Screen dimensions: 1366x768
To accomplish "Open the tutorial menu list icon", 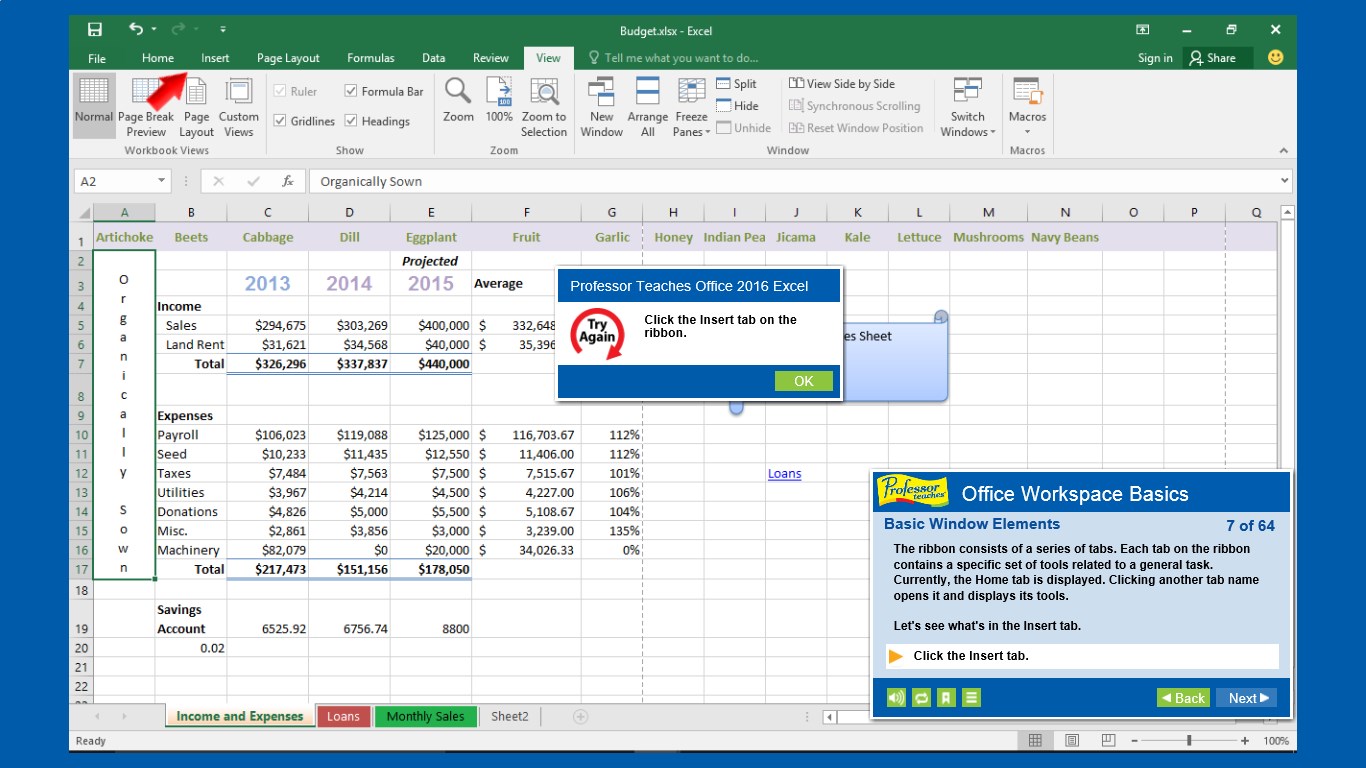I will point(971,698).
